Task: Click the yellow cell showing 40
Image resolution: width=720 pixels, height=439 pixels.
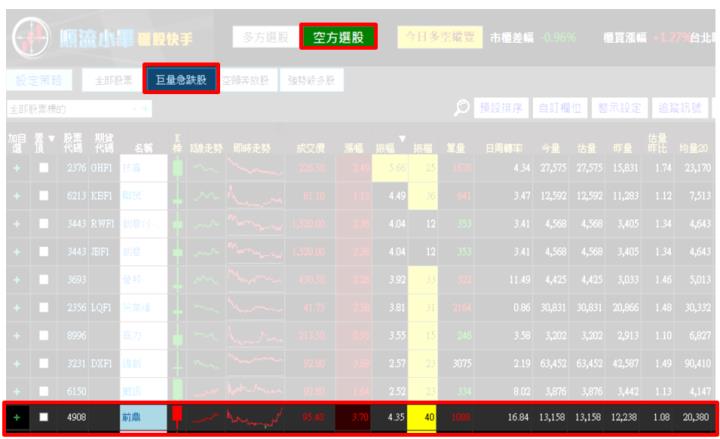Action: [x=422, y=417]
